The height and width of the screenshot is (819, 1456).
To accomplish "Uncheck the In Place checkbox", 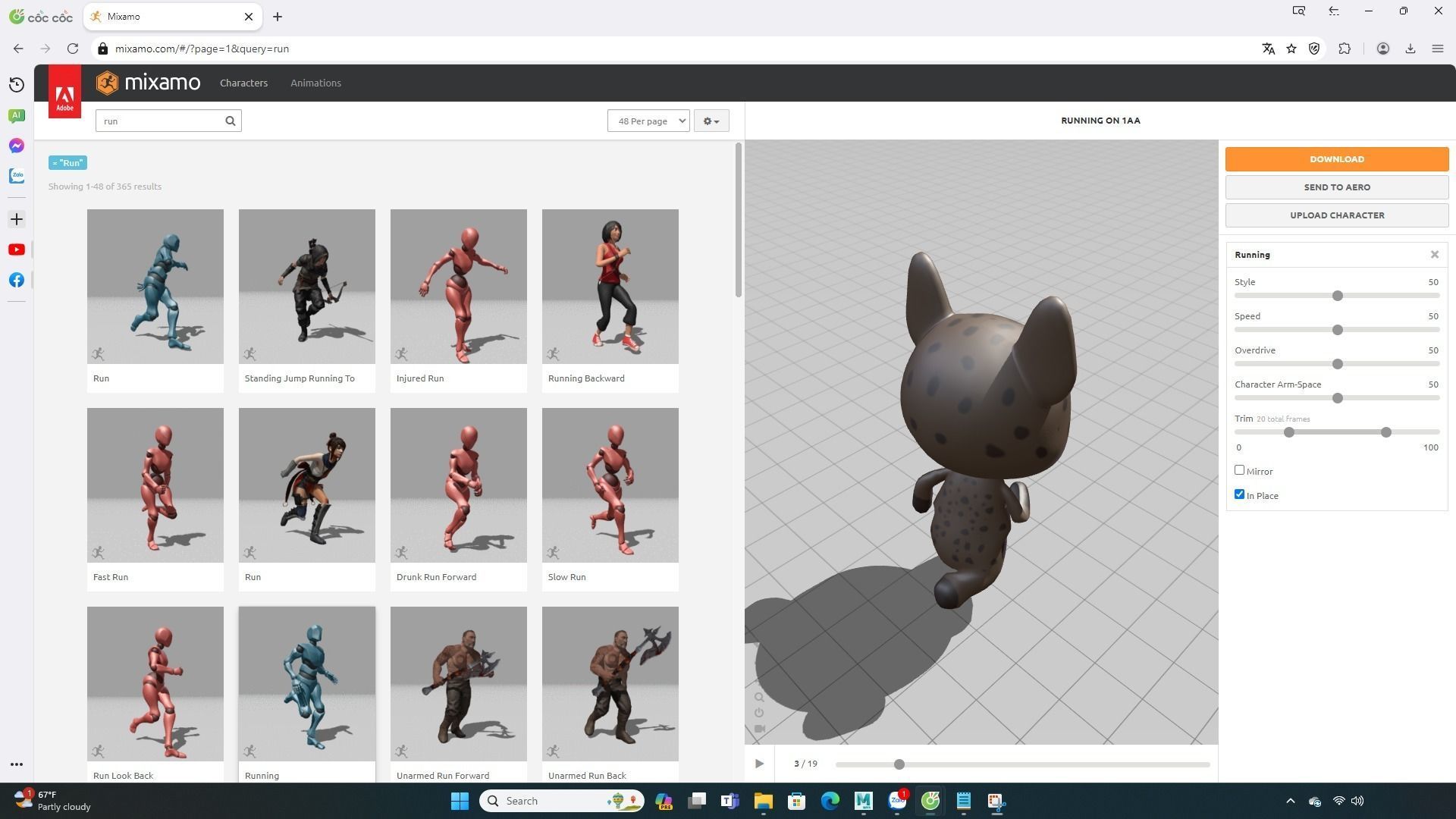I will [x=1239, y=494].
